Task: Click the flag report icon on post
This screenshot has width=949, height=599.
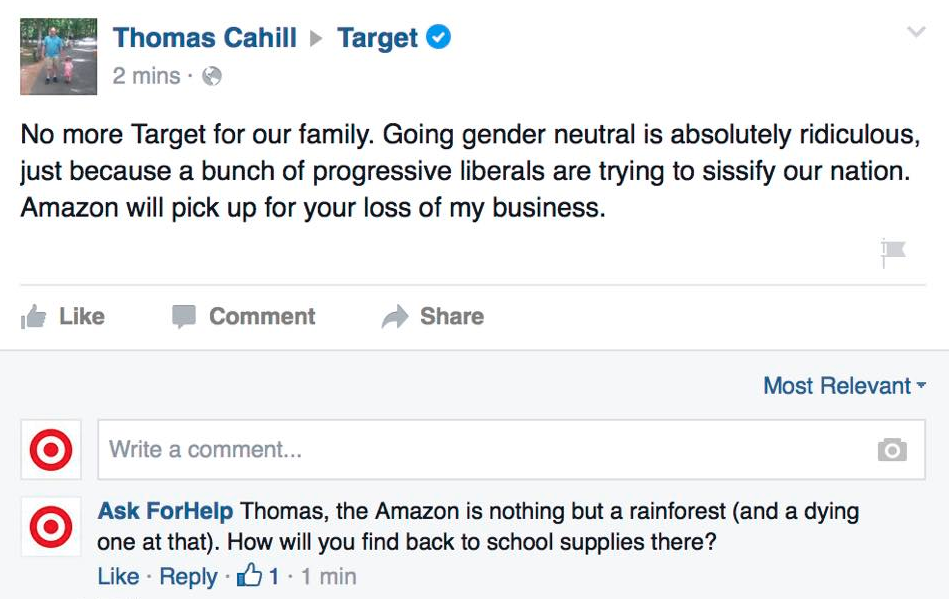Action: tap(893, 252)
